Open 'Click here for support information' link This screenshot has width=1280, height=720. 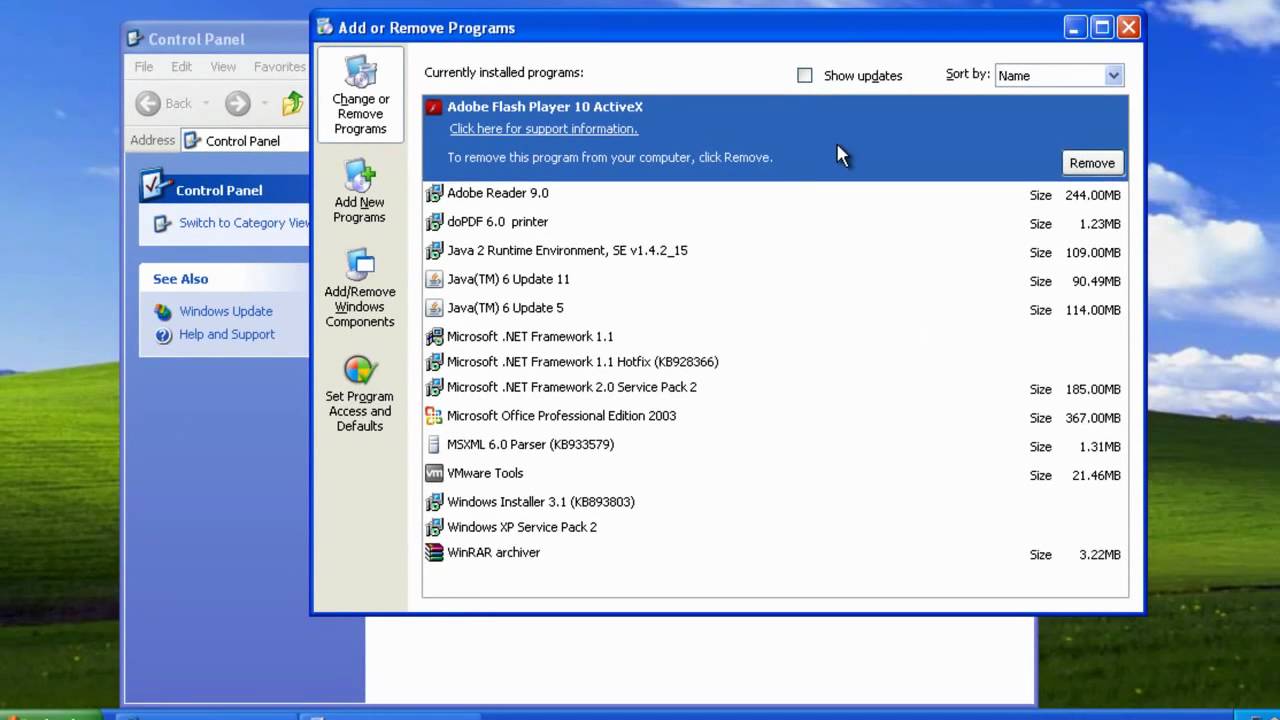tap(543, 129)
